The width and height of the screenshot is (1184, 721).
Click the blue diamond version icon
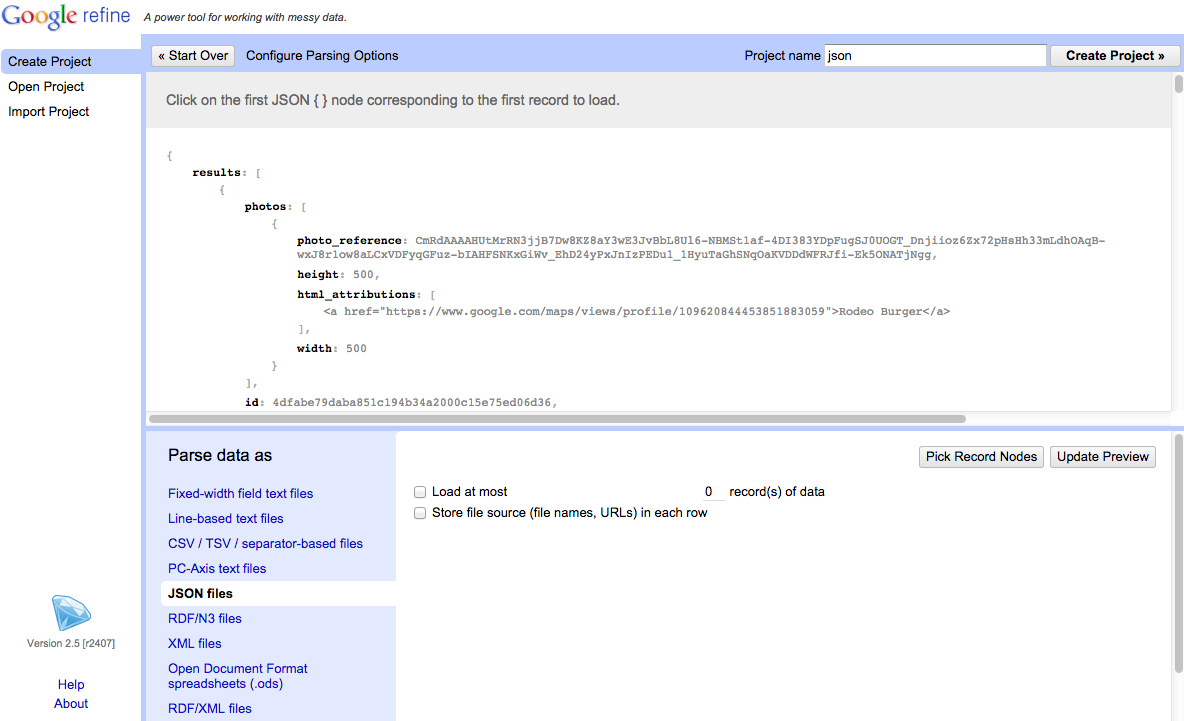[71, 613]
